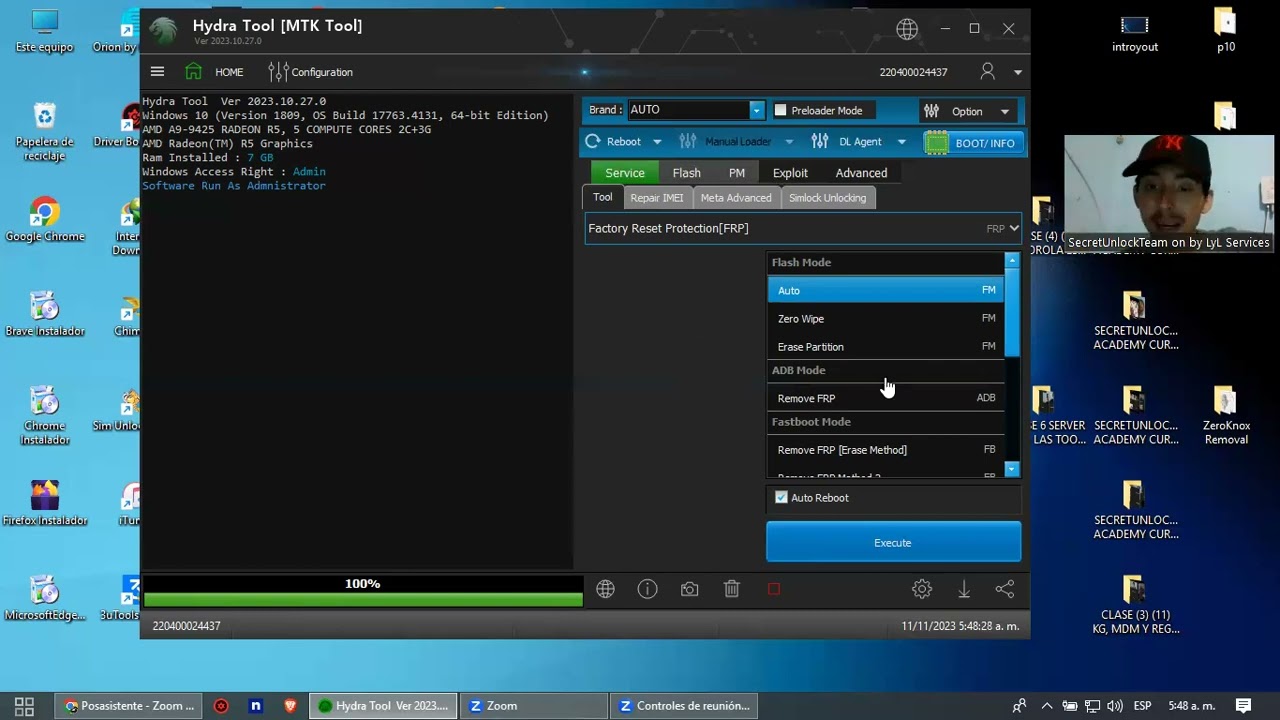Click the Execute button
1280x720 pixels.
[893, 542]
